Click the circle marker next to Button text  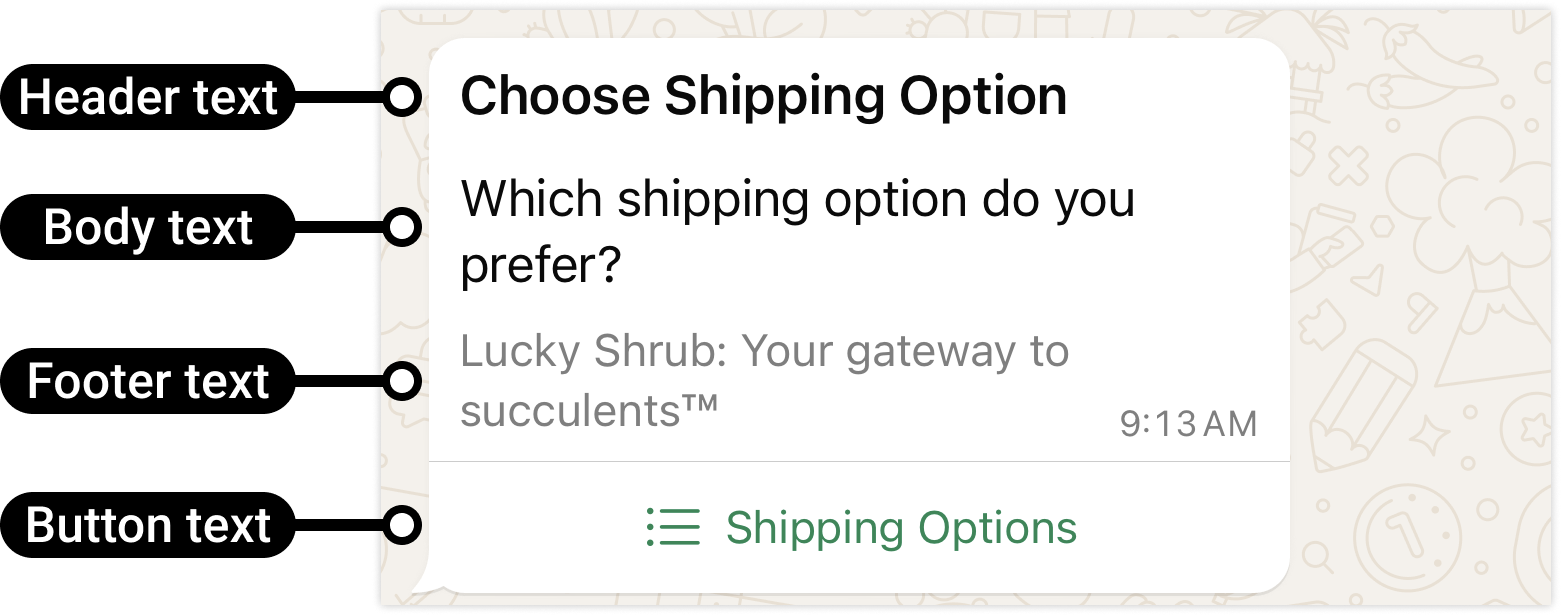click(x=402, y=526)
